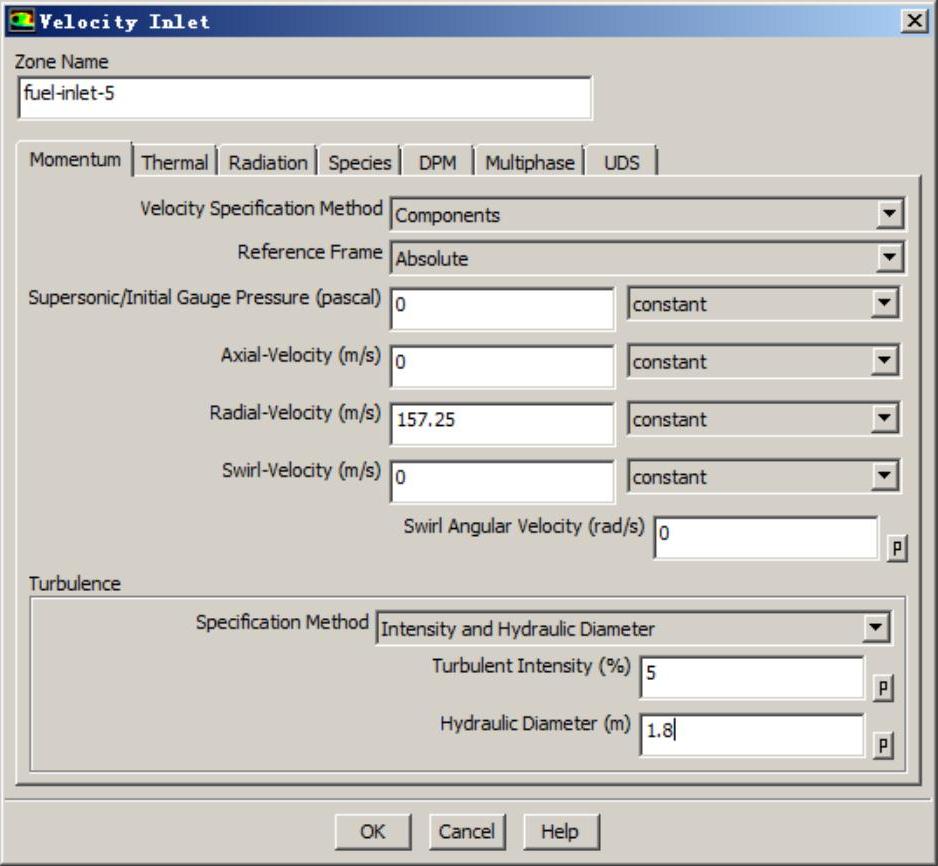Close the Velocity Inlet dialog
The width and height of the screenshot is (938, 866).
click(913, 21)
